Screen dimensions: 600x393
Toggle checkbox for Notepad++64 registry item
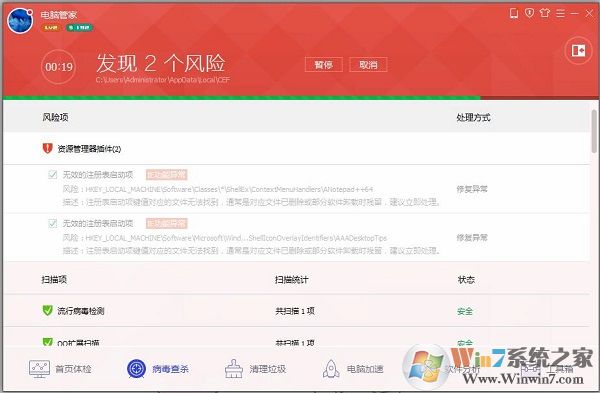[53, 174]
